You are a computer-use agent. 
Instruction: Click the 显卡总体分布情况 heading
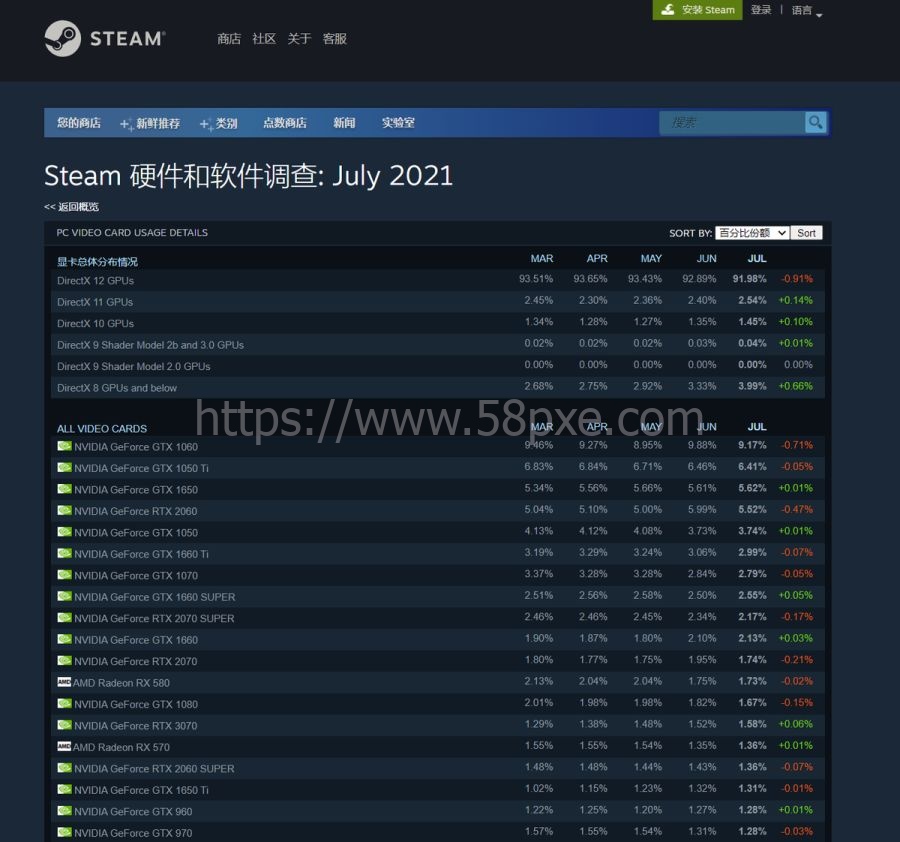[x=97, y=262]
